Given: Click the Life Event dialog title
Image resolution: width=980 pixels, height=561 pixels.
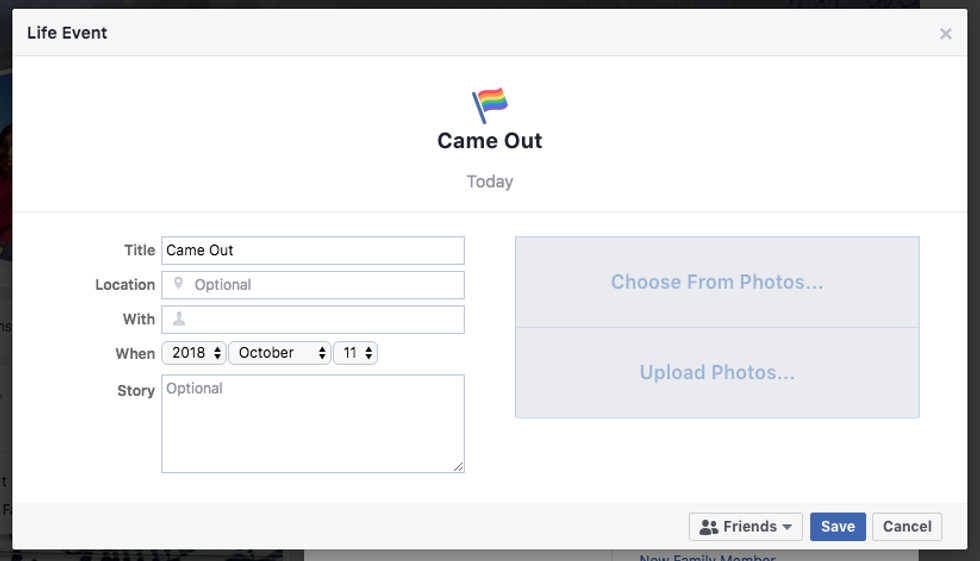Looking at the screenshot, I should coord(67,33).
